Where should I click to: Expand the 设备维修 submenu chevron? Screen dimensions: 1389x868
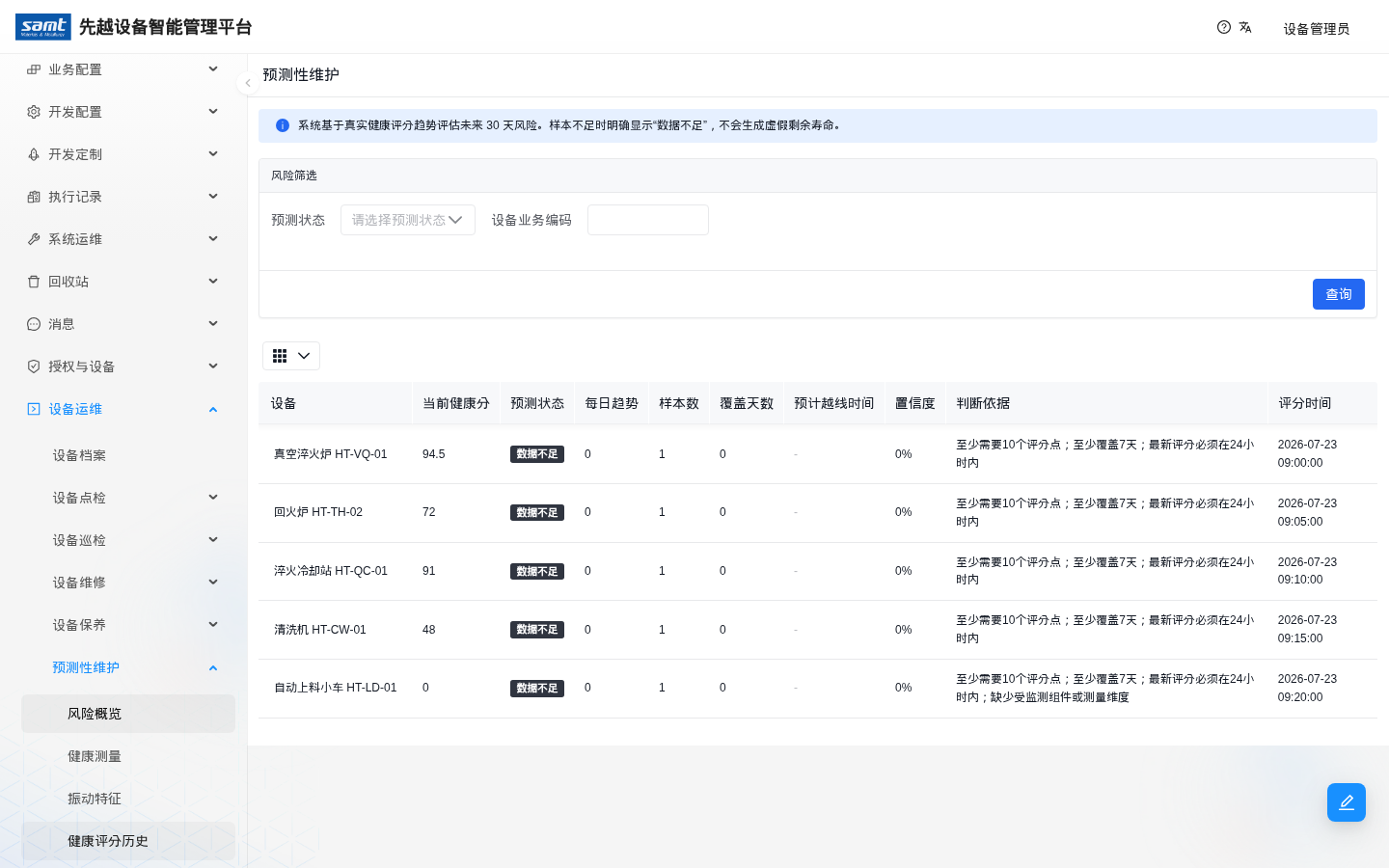point(213,583)
